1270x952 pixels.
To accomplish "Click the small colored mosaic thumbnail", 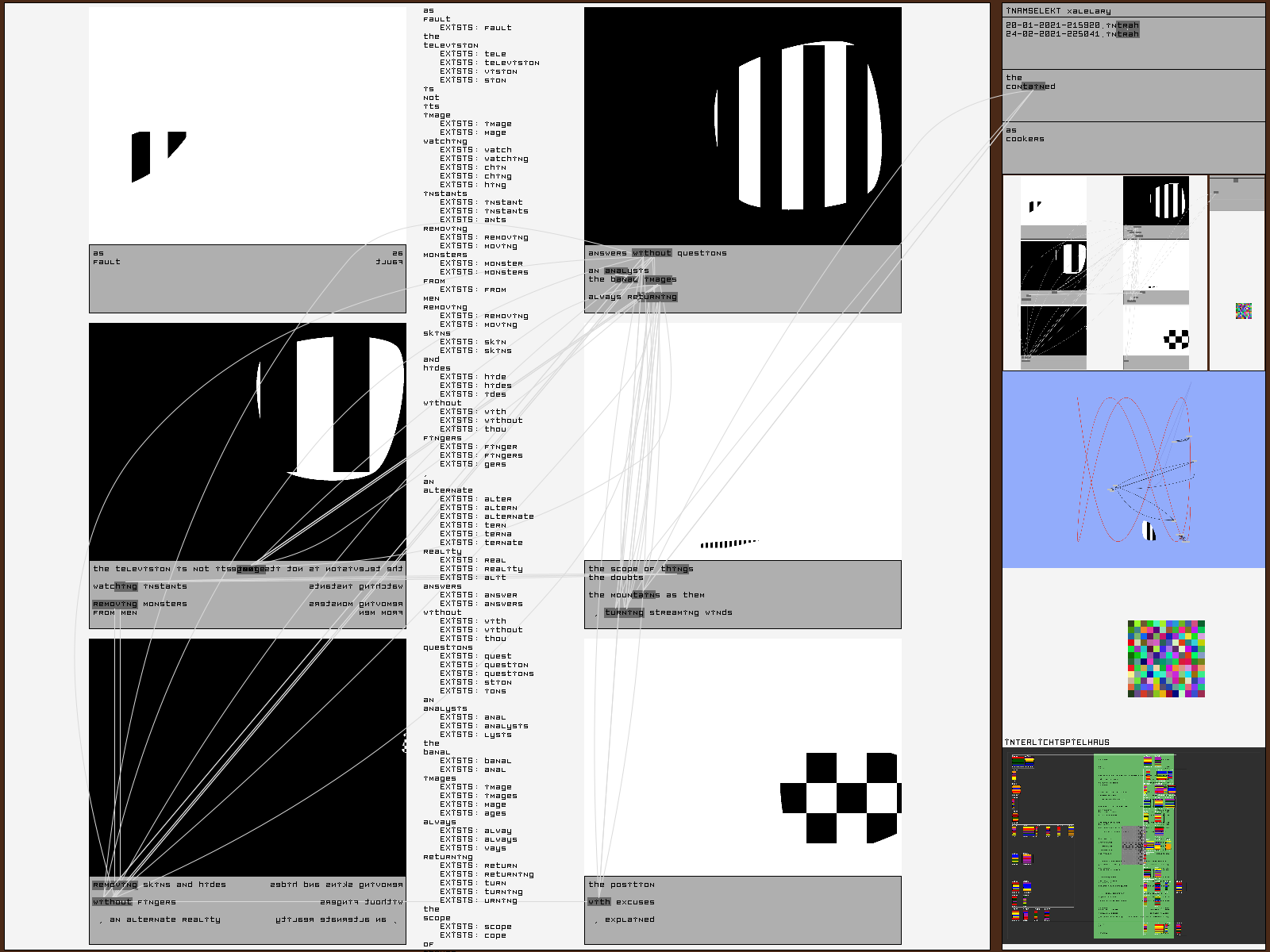I will point(1244,311).
